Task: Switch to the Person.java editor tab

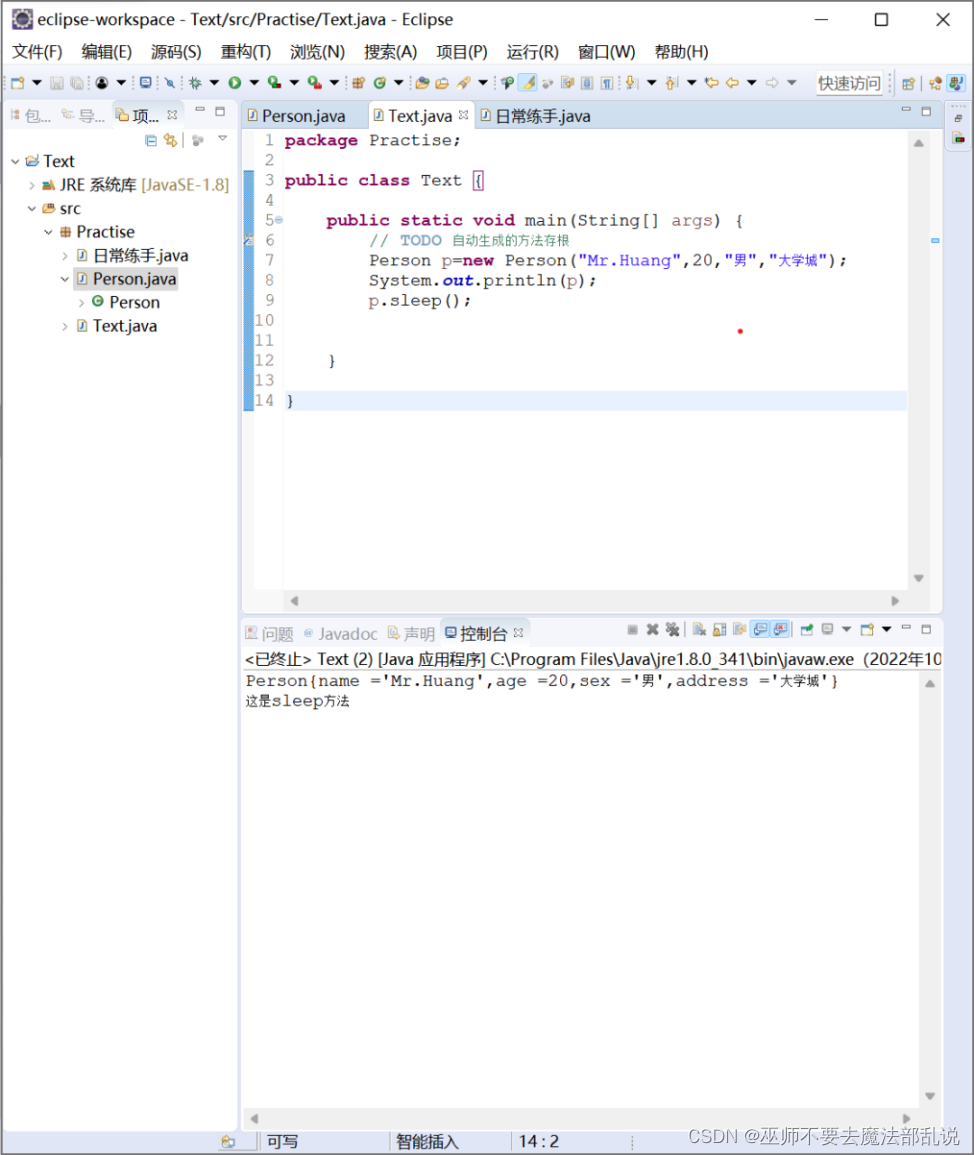Action: (x=305, y=115)
